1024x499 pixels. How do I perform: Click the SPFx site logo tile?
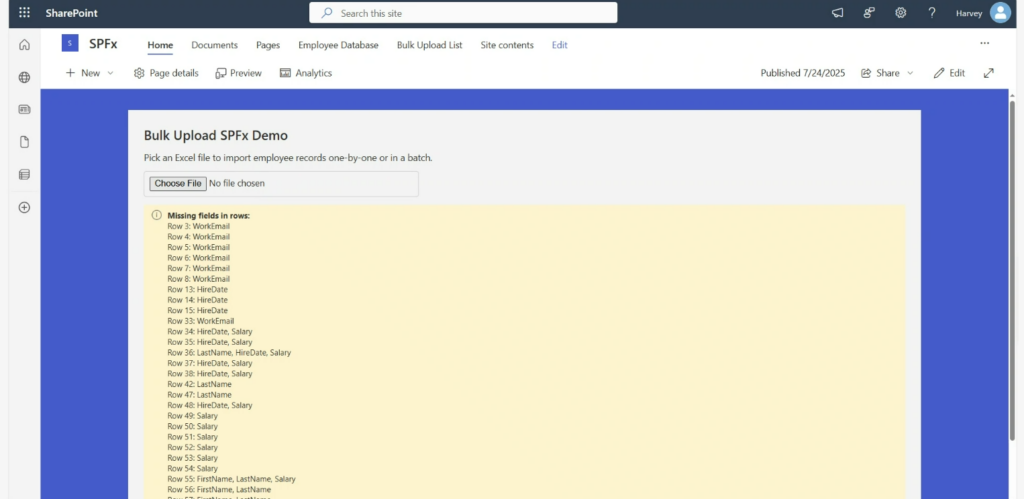point(70,43)
